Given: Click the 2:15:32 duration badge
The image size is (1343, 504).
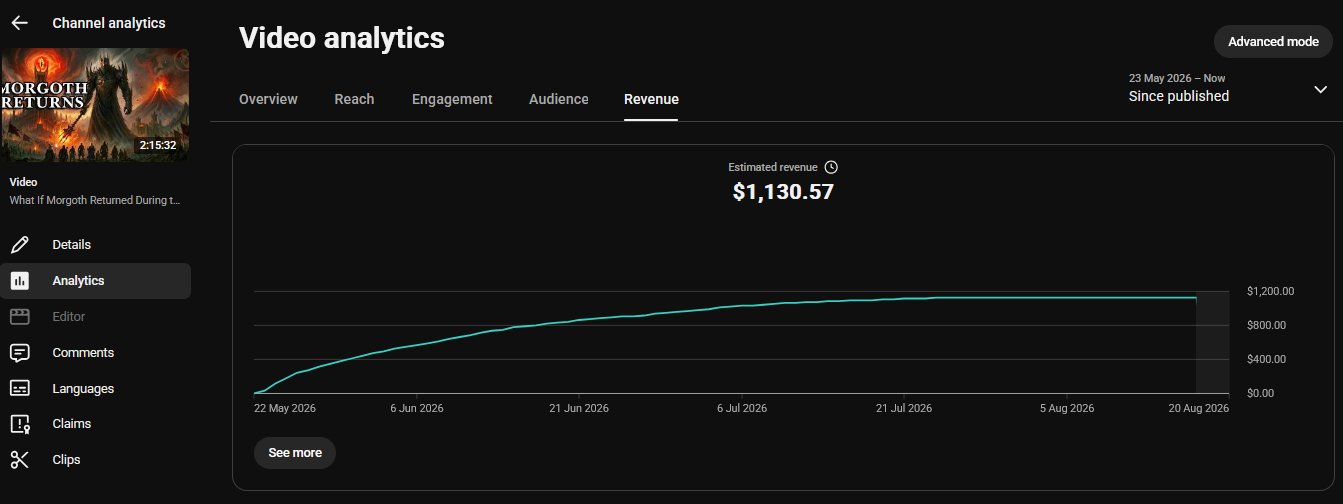Looking at the screenshot, I should point(158,145).
